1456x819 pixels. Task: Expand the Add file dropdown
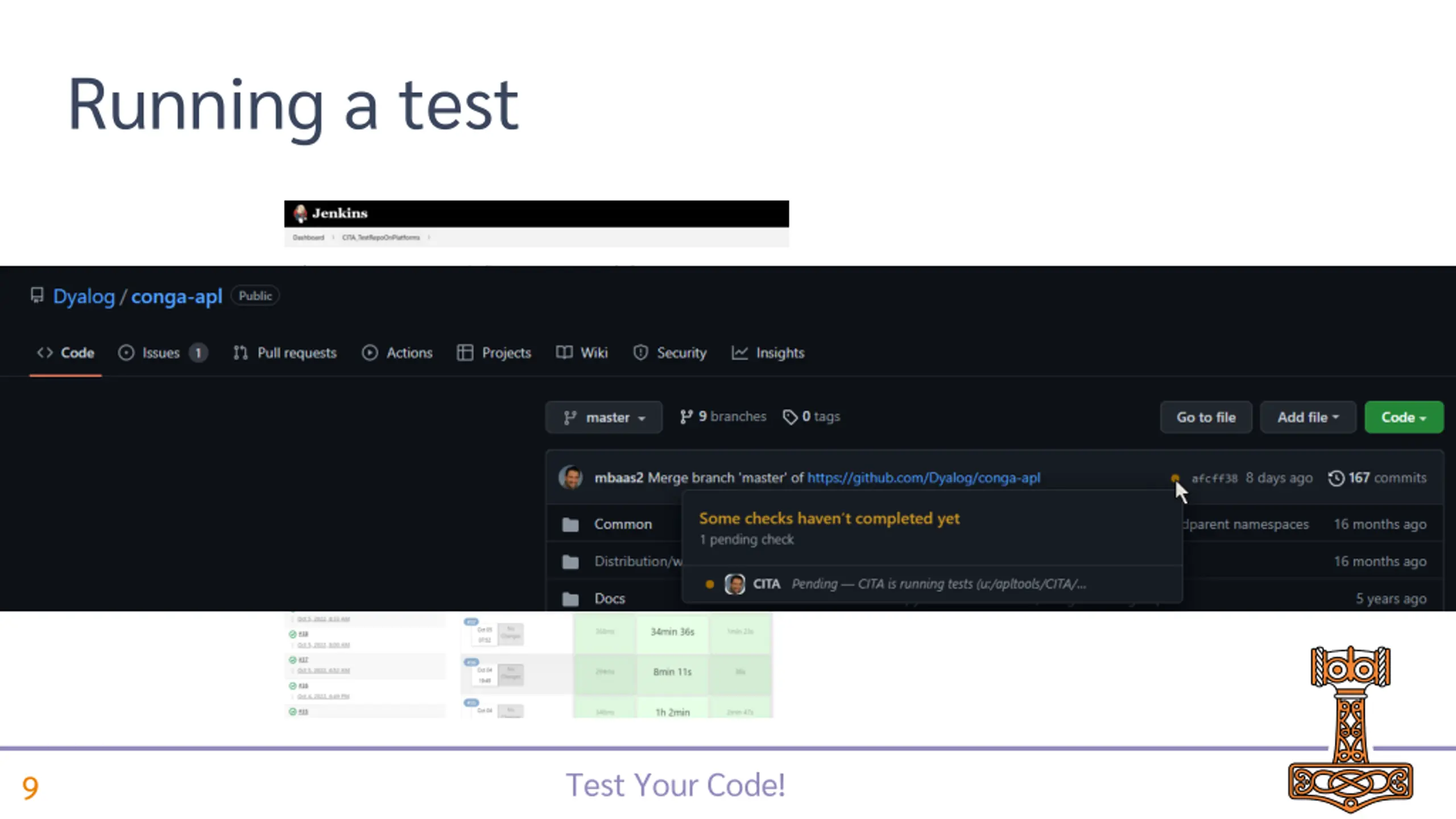tap(1308, 417)
